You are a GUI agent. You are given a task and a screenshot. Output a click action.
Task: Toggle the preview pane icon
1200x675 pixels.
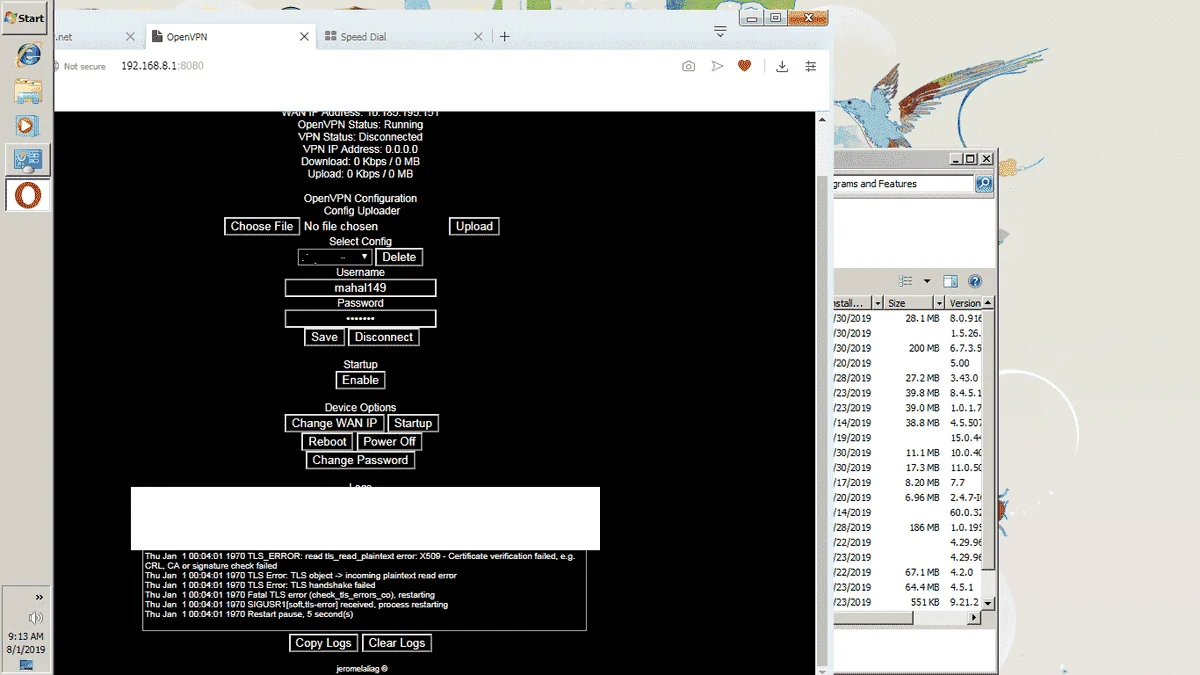pyautogui.click(x=951, y=282)
